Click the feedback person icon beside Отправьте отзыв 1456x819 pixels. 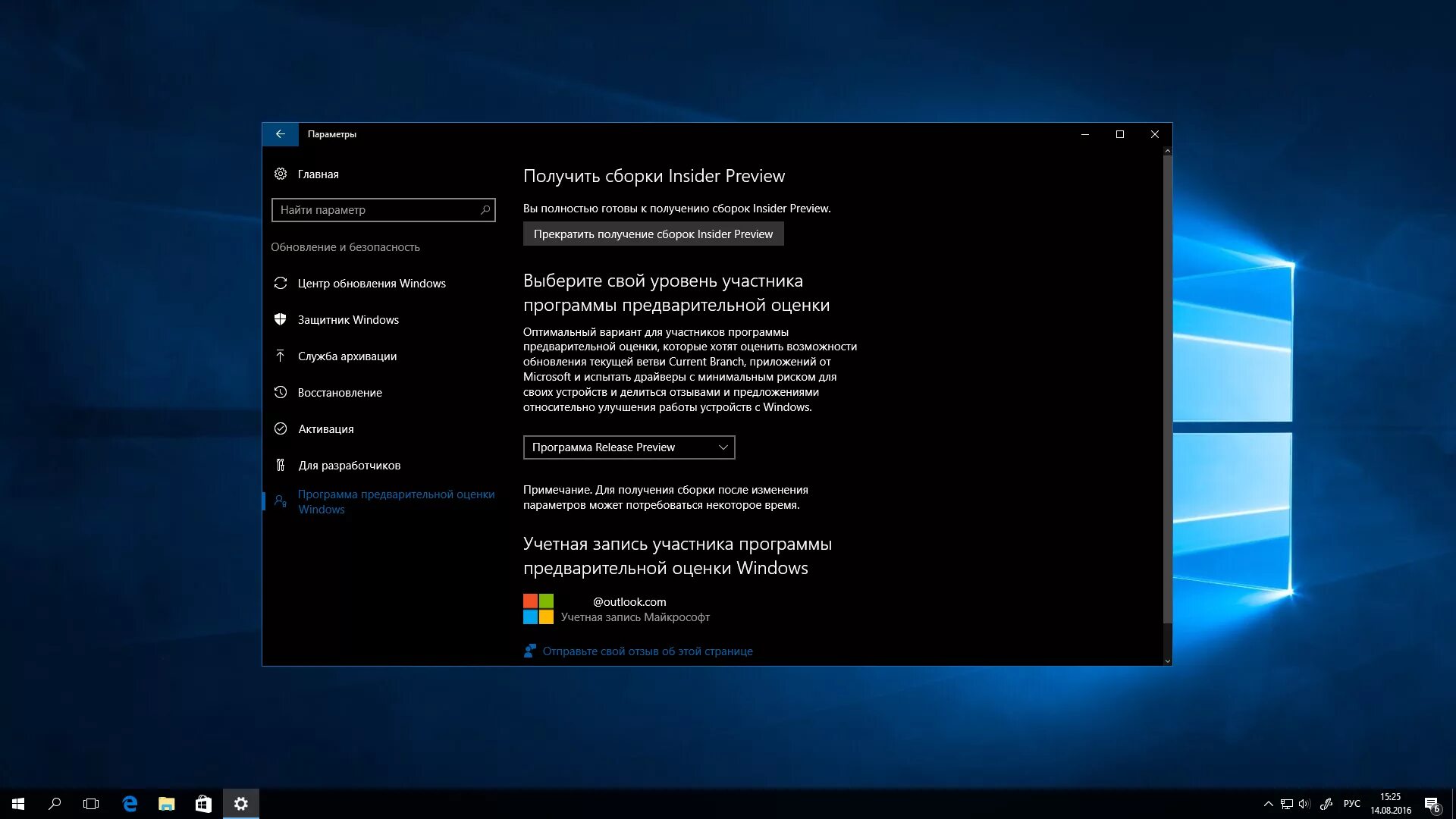tap(530, 651)
